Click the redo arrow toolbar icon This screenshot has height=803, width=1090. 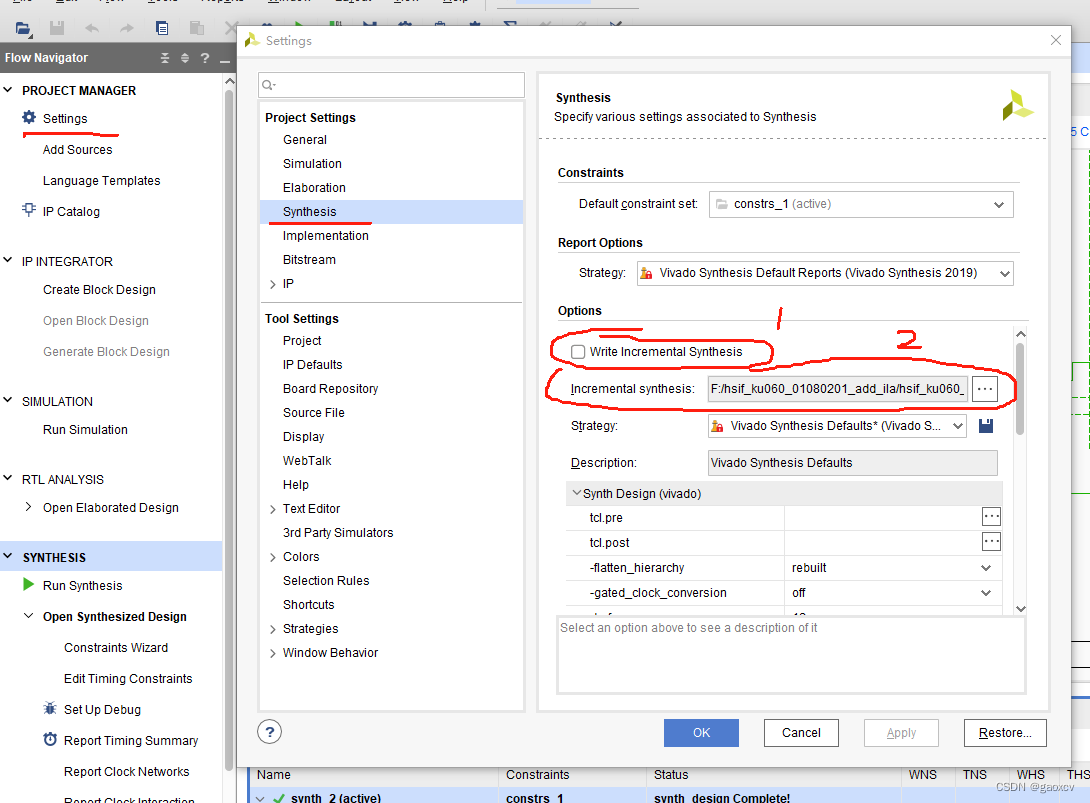pyautogui.click(x=127, y=29)
